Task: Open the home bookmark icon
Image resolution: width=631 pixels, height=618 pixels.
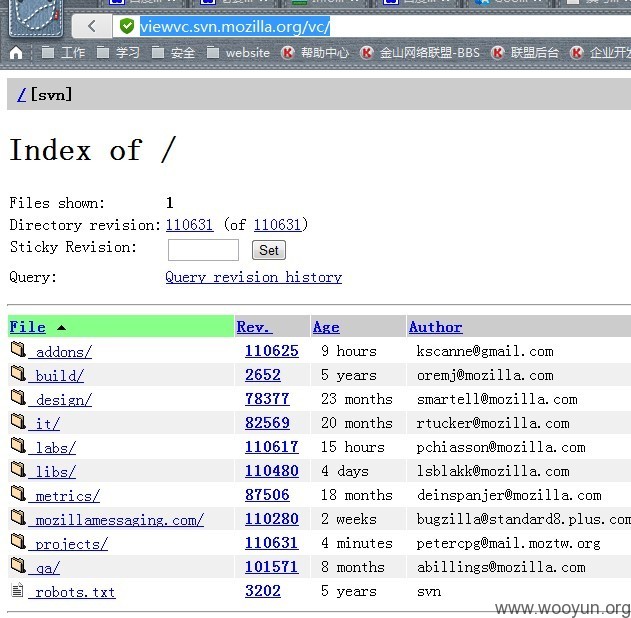Action: coord(16,53)
